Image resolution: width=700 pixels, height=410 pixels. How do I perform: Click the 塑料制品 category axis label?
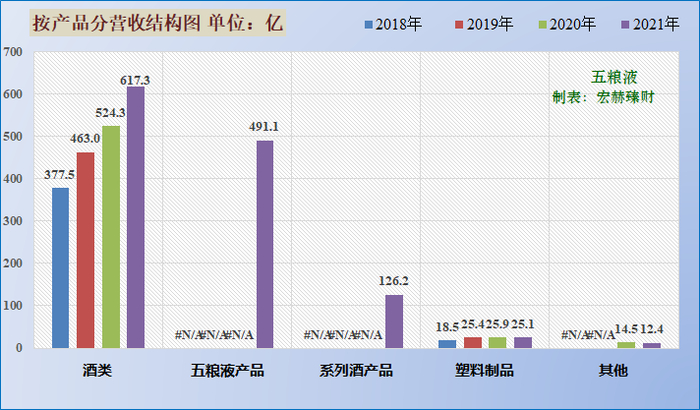click(x=484, y=370)
